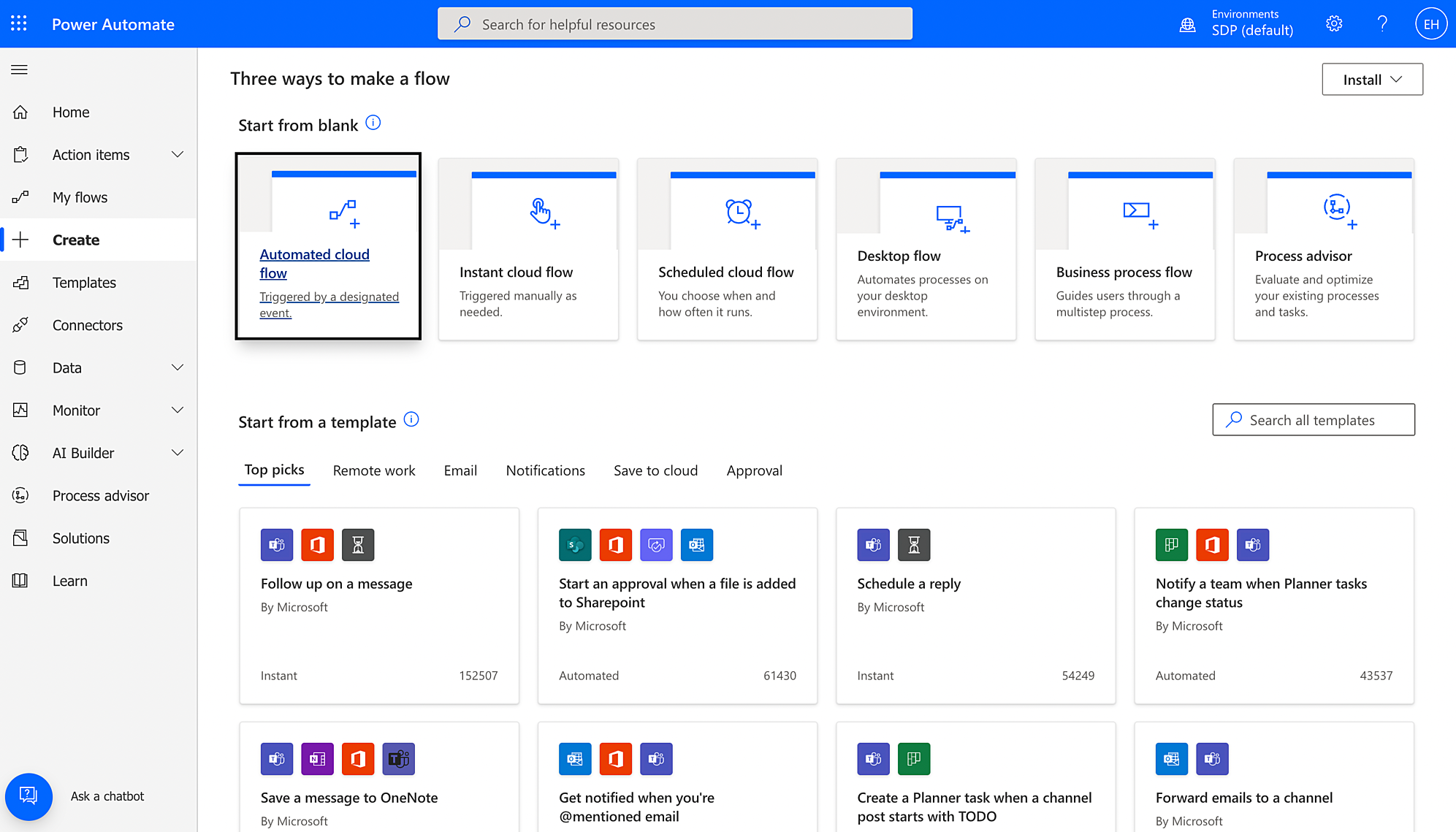Image resolution: width=1456 pixels, height=832 pixels.
Task: Click the Process advisor card icon
Action: click(1340, 212)
